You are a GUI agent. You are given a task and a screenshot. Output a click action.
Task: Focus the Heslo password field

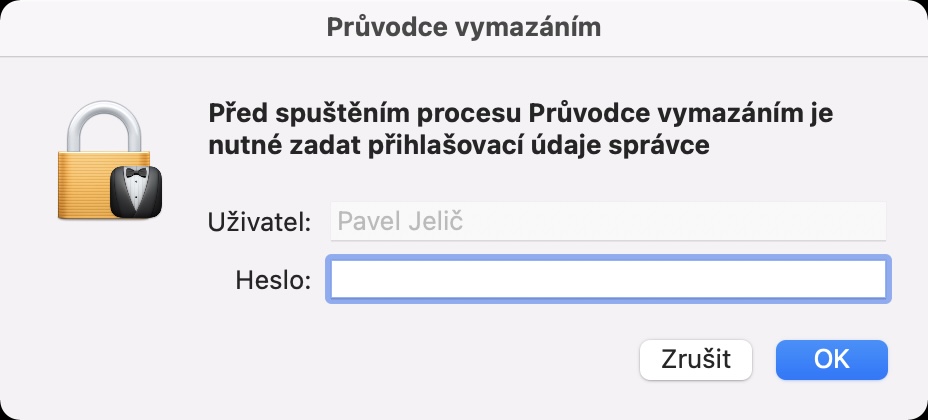(608, 280)
